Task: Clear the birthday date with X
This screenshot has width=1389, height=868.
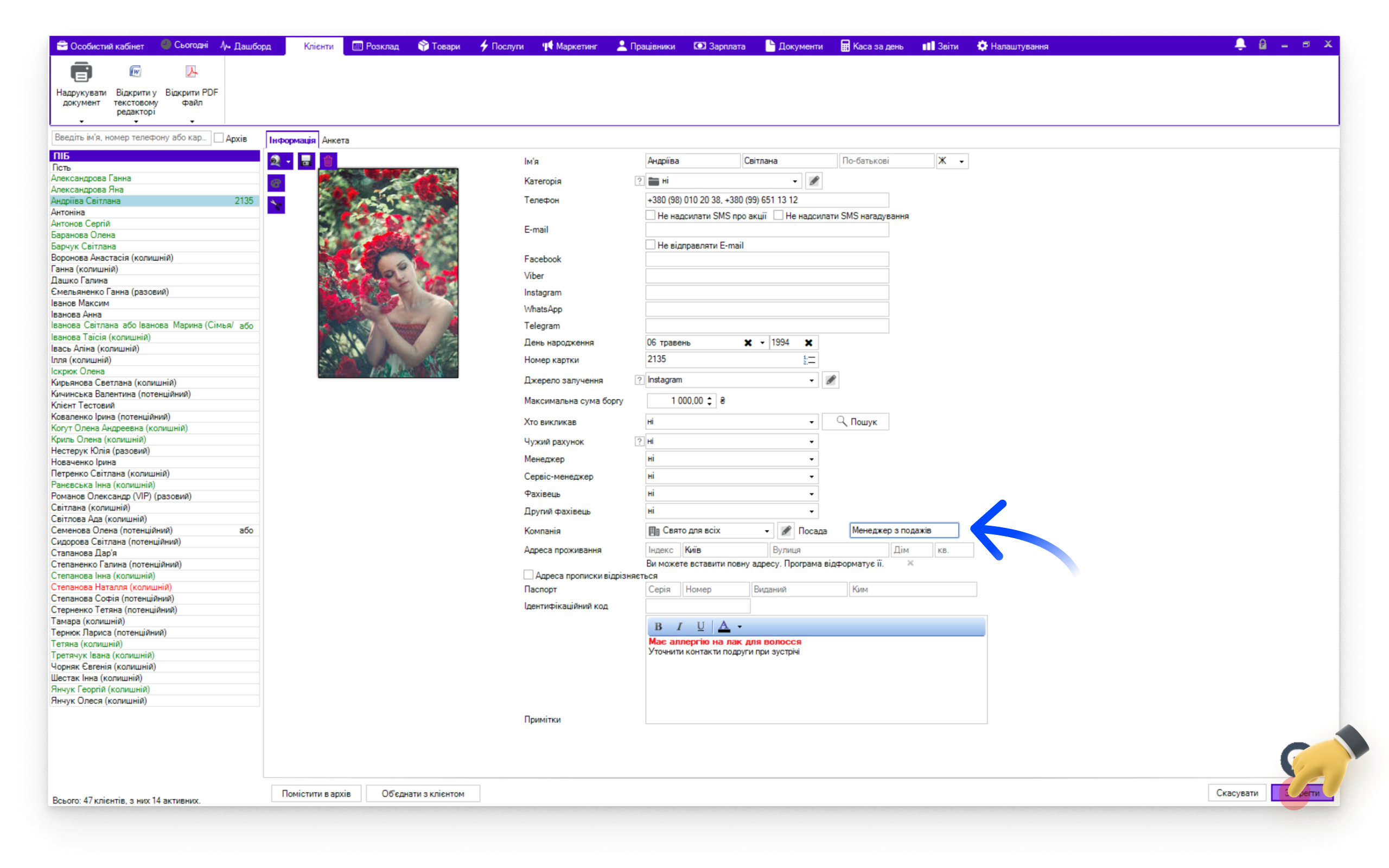Action: [748, 343]
